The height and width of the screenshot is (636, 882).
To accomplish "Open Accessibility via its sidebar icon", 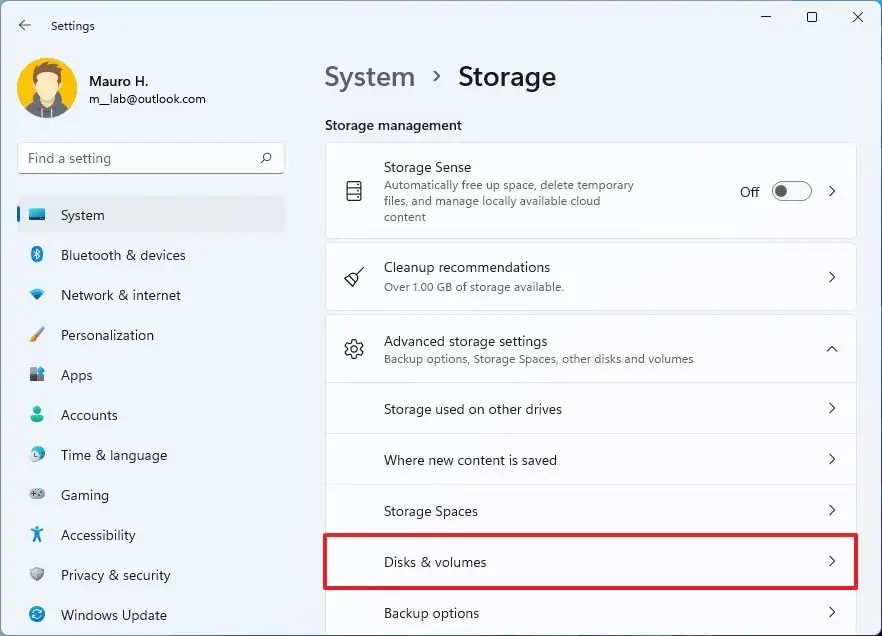I will tap(38, 535).
